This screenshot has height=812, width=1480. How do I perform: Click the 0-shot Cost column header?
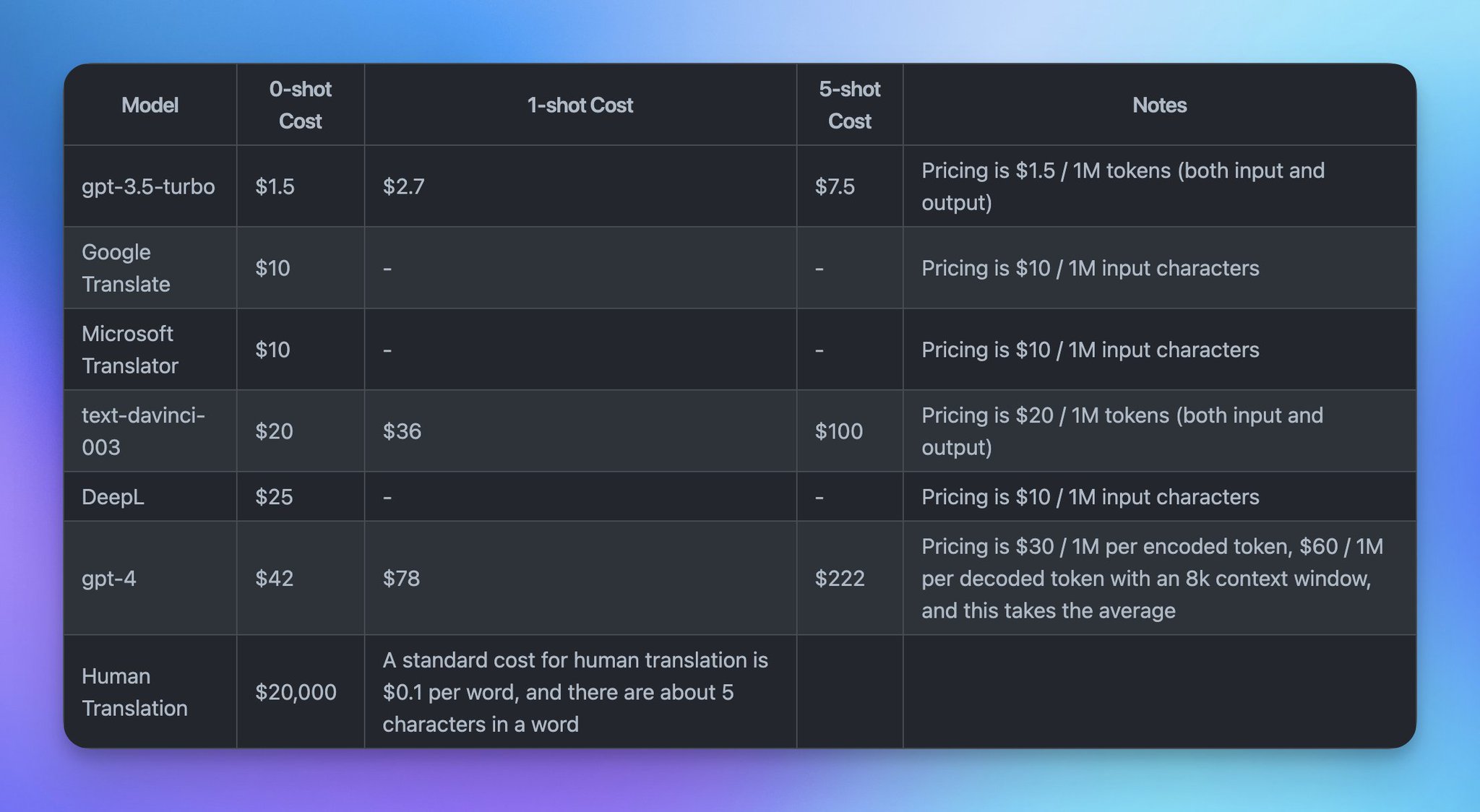[300, 105]
